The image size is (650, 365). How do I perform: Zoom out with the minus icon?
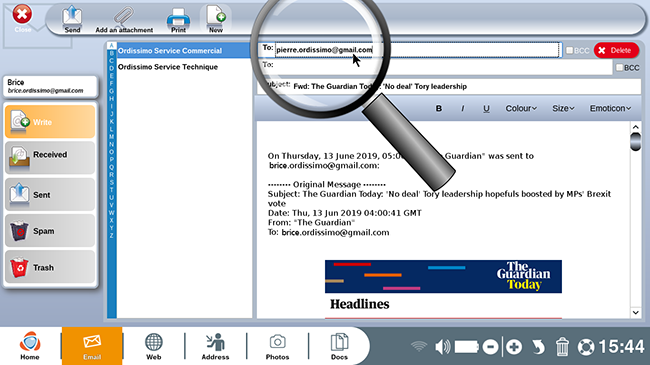click(490, 347)
